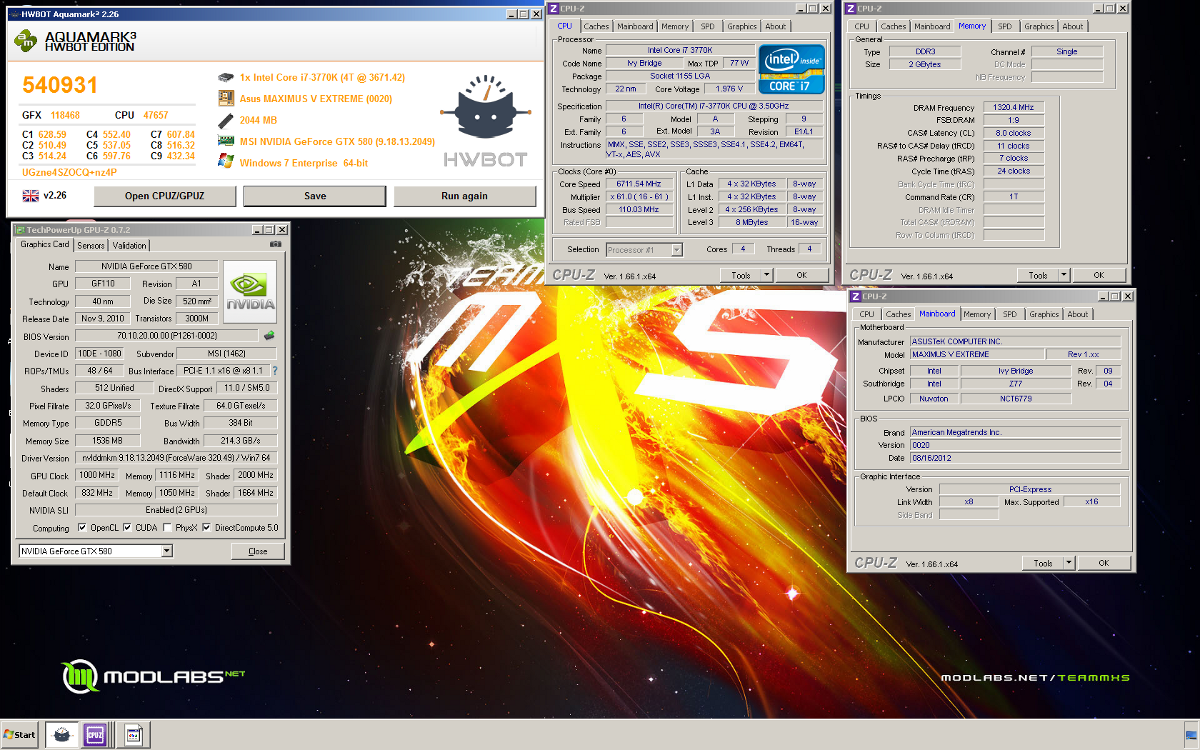Click the motherboard icon beside Asus MAXIMUS V EXTREME
Viewport: 1200px width, 750px height.
[x=226, y=98]
